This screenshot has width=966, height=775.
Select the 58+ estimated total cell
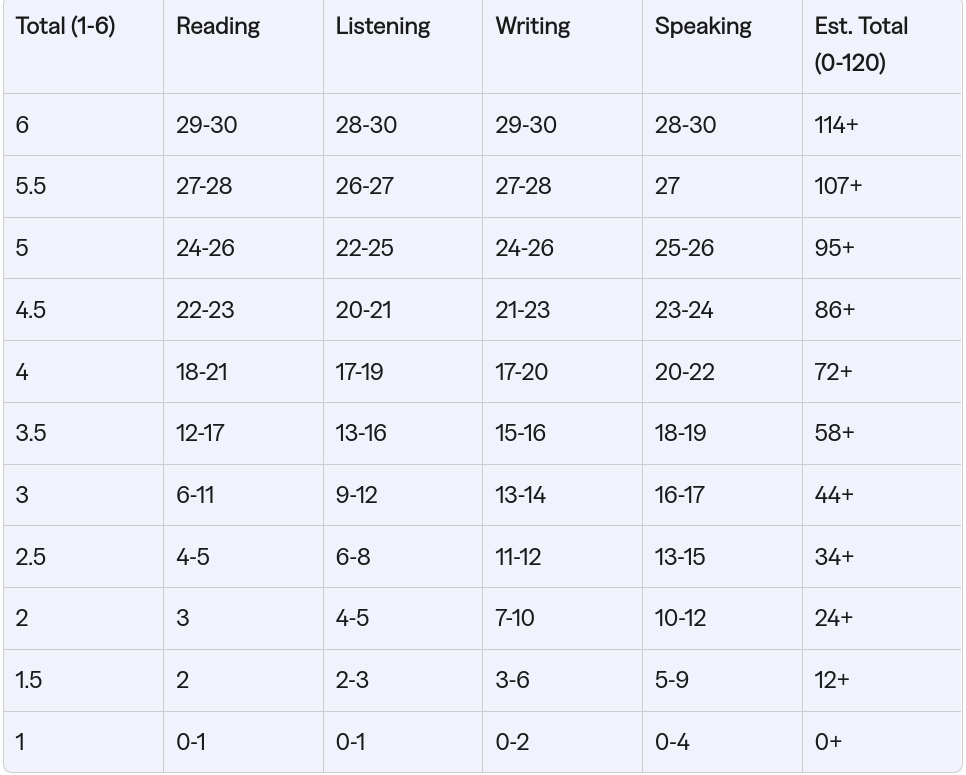click(834, 433)
